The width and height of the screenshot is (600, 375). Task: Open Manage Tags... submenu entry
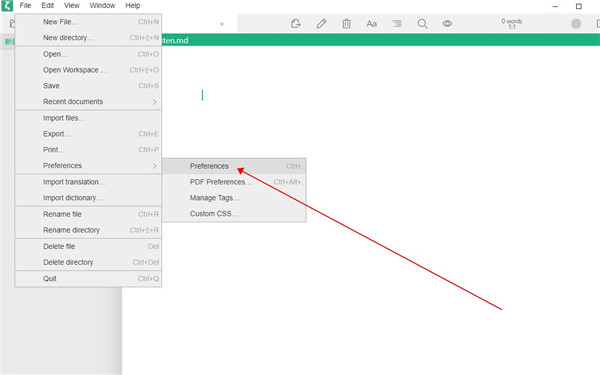coord(234,198)
